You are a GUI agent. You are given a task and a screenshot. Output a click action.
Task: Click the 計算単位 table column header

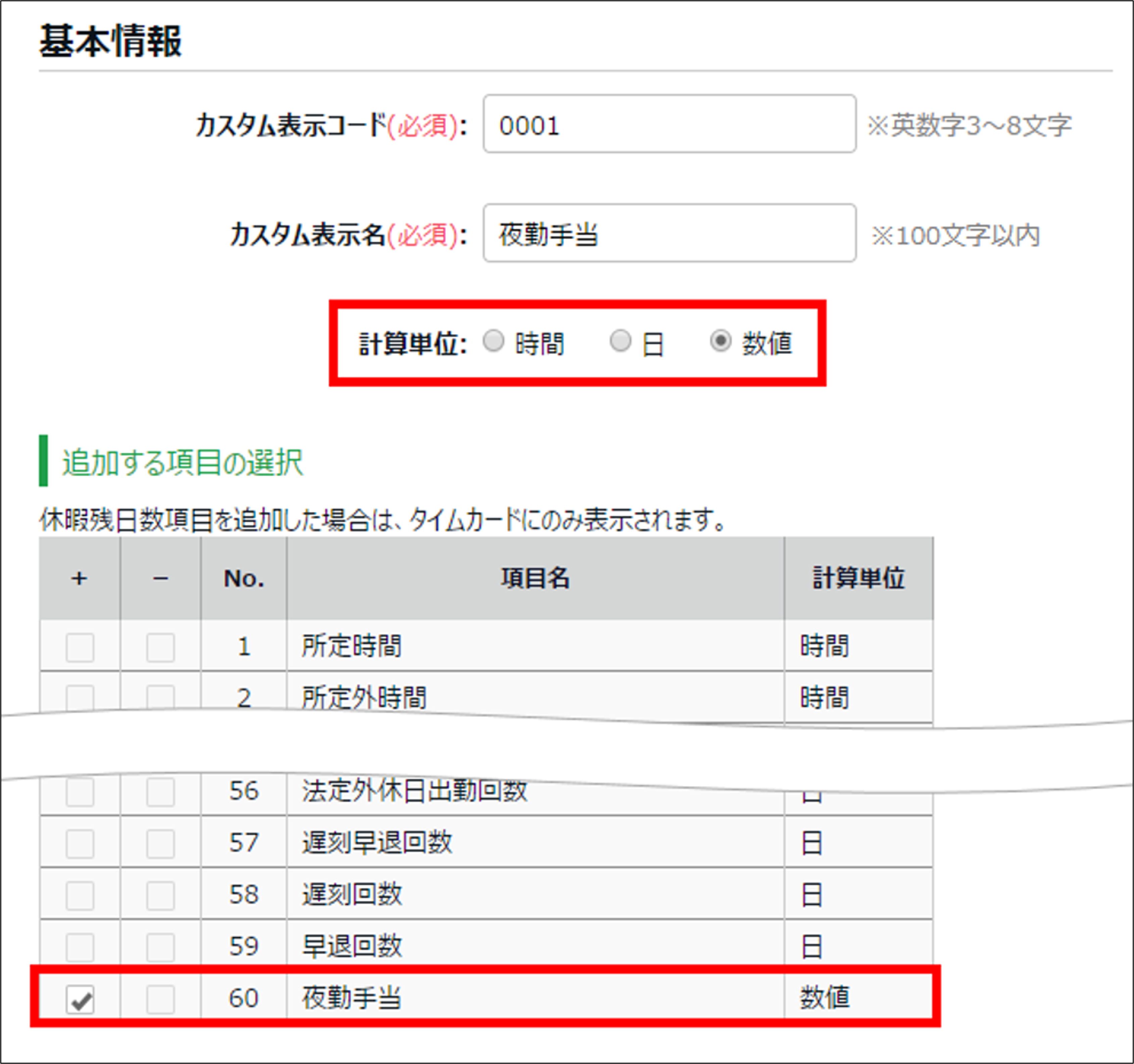click(x=858, y=579)
